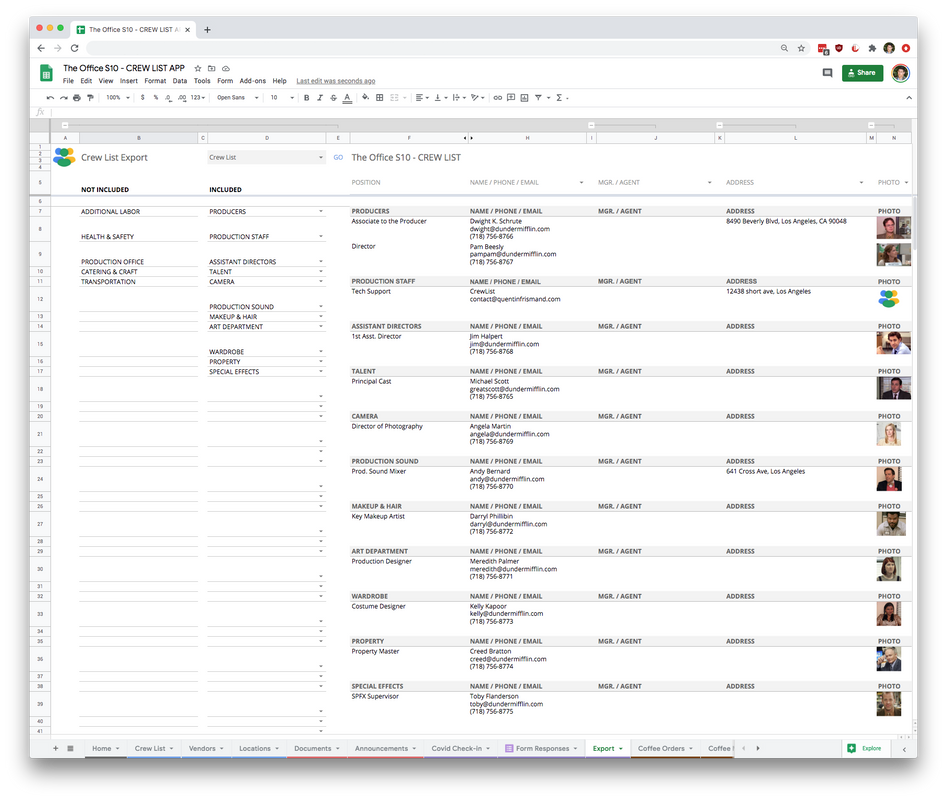This screenshot has height=800, width=947.
Task: Click Dwight K. Schrute's photo thumbnail
Action: tap(893, 228)
